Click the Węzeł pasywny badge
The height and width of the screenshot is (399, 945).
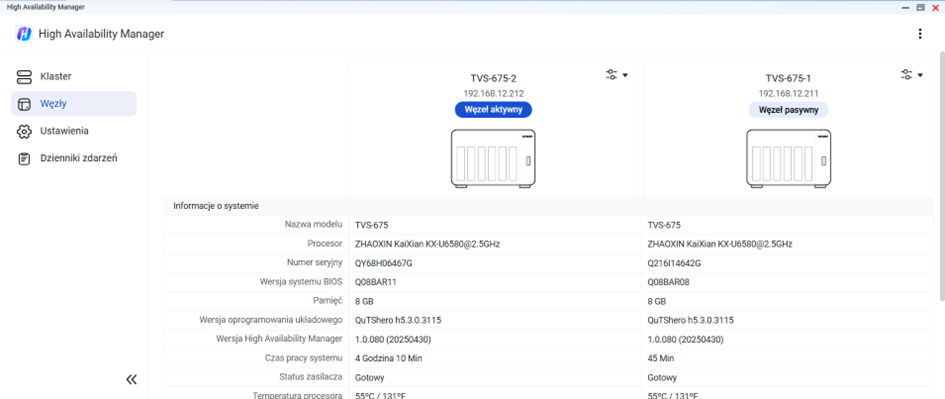click(788, 110)
